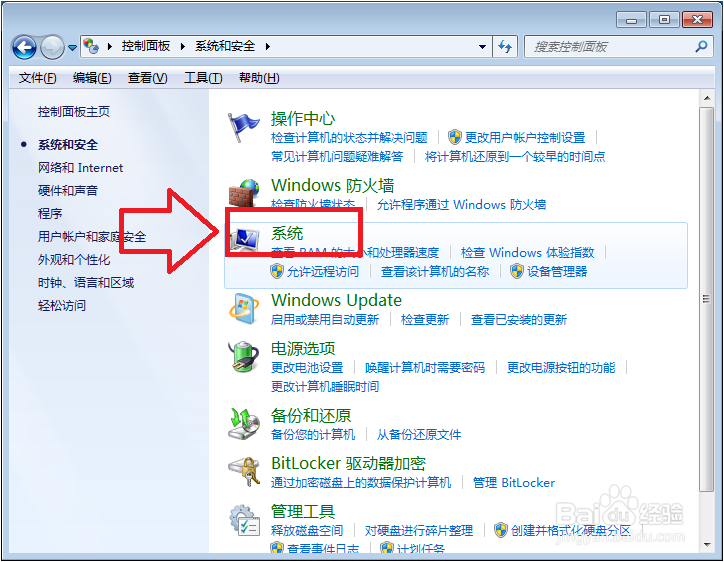
Task: Click the Back navigation arrow button
Action: tap(24, 47)
